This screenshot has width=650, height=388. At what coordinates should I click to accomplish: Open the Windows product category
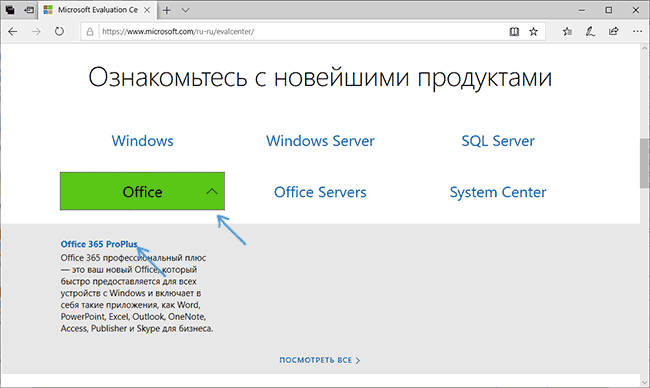tap(143, 141)
